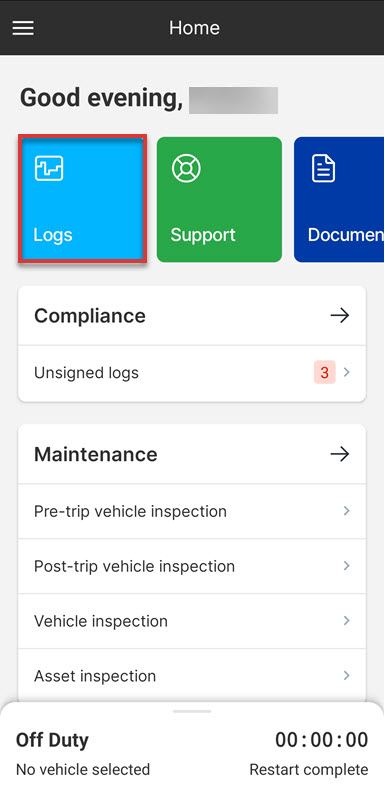This screenshot has height=803, width=385.
Task: Expand Pre-trip vehicle inspection chevron
Action: pyautogui.click(x=347, y=511)
